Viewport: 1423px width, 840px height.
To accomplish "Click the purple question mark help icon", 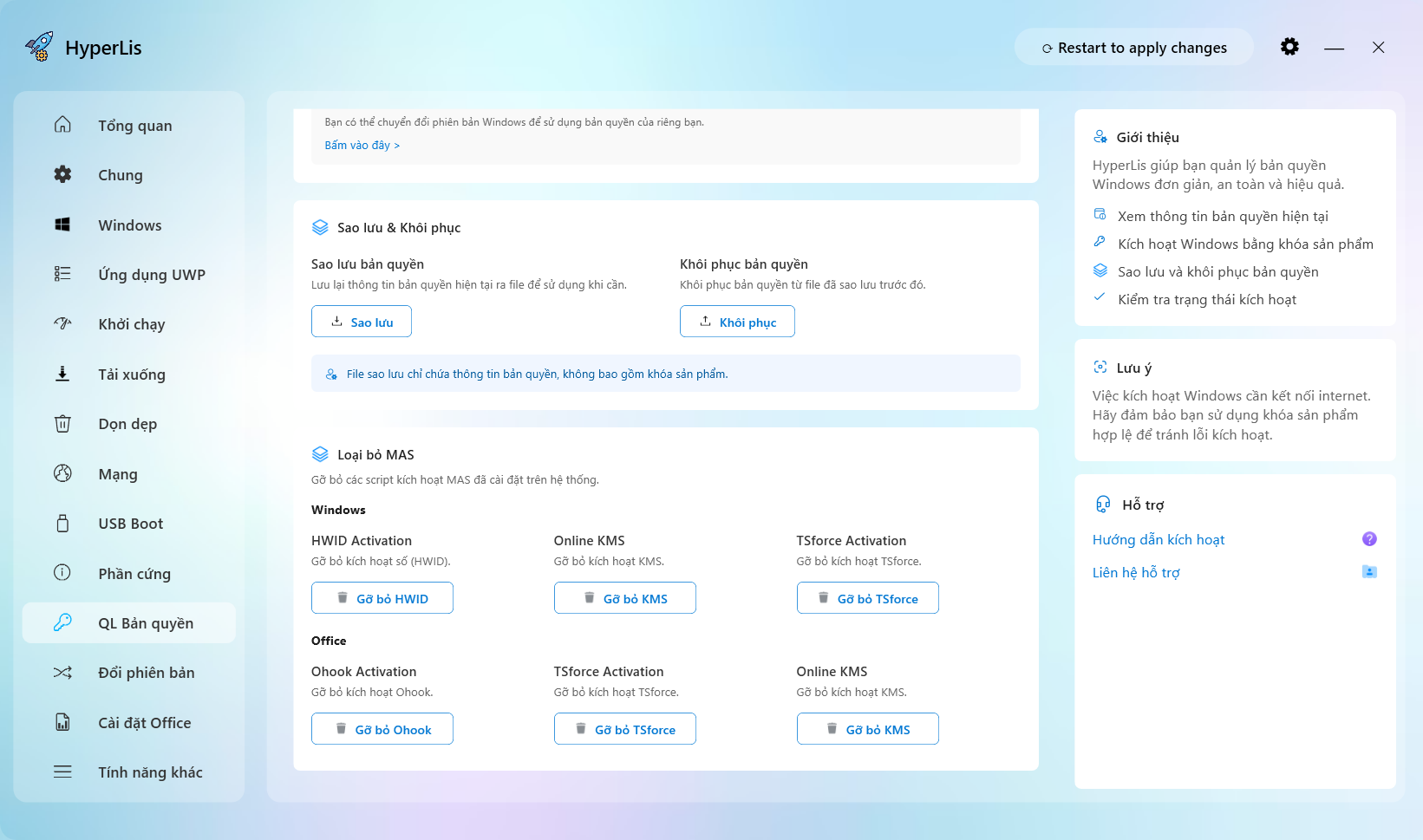I will pos(1369,539).
